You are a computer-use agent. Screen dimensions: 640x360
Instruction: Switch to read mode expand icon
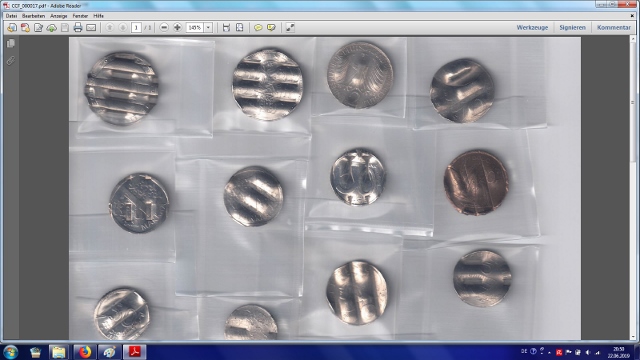click(290, 28)
